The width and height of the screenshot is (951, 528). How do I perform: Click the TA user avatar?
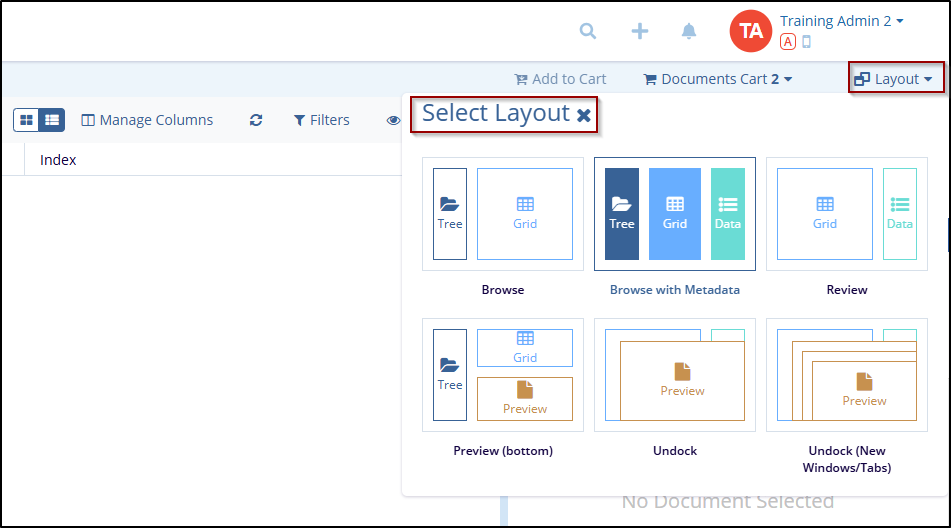(x=751, y=31)
